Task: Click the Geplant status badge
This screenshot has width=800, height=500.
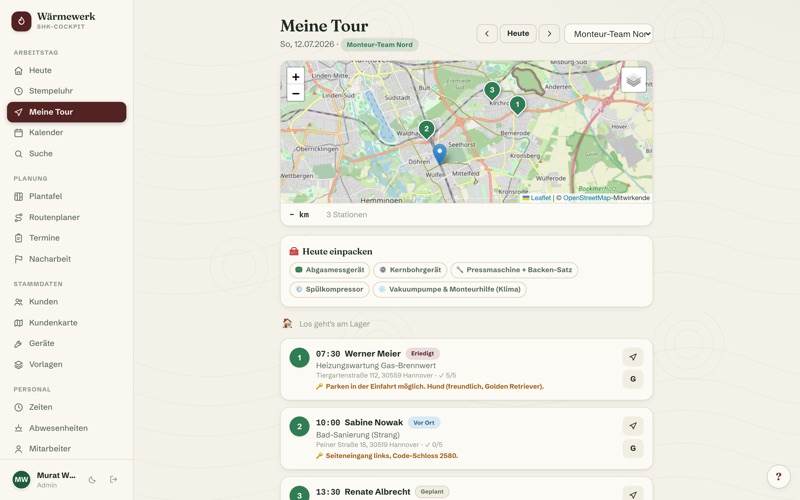Action: tap(432, 492)
